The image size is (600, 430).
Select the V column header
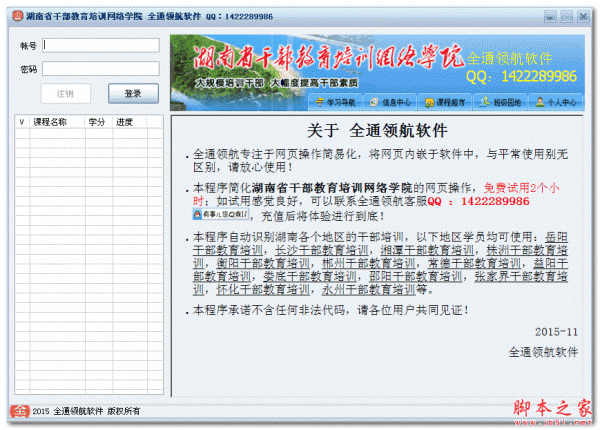click(x=22, y=122)
